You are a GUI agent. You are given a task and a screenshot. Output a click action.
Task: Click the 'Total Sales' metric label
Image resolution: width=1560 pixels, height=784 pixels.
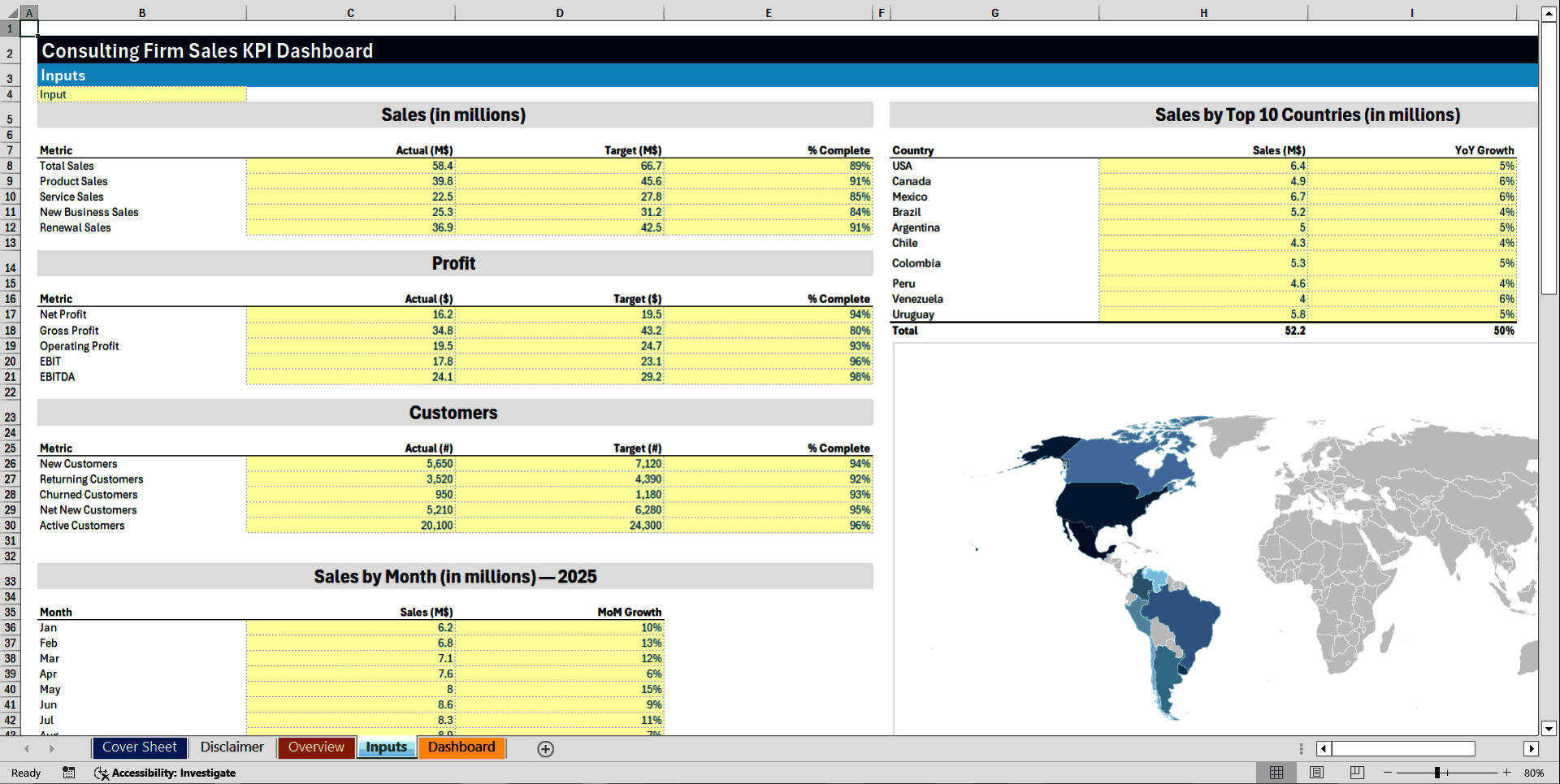67,166
